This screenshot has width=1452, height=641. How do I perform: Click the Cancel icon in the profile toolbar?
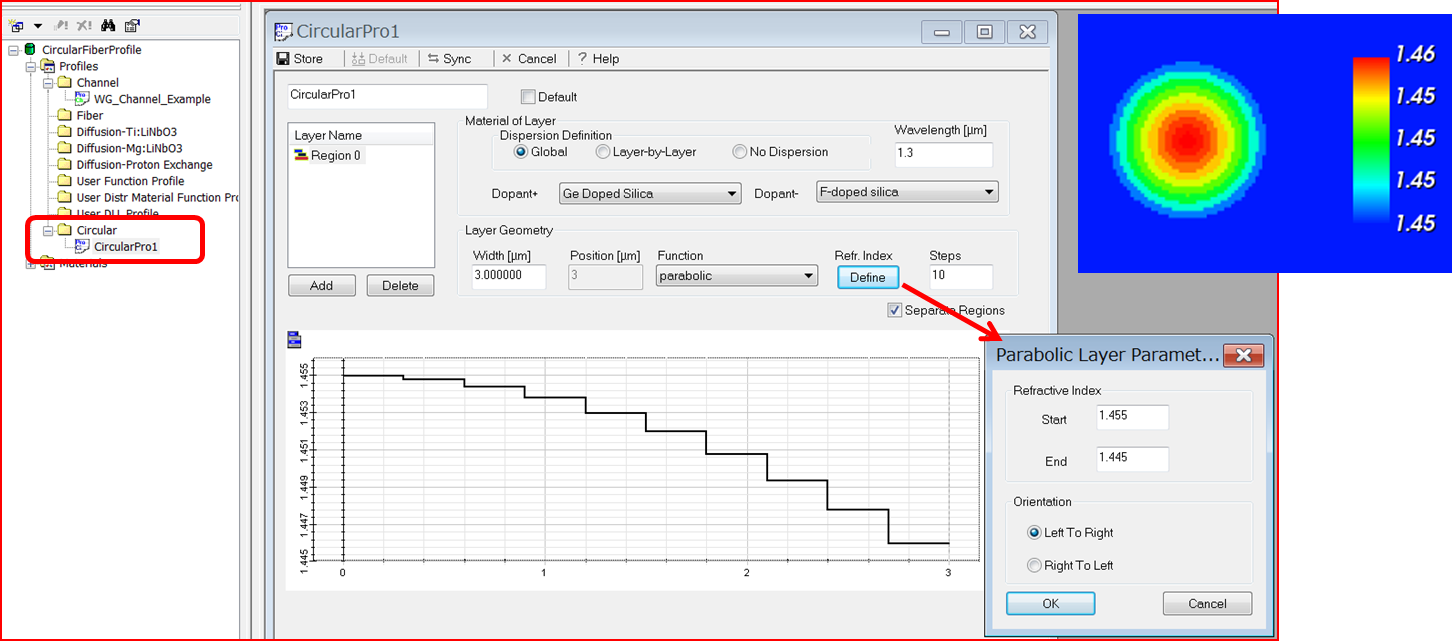530,58
